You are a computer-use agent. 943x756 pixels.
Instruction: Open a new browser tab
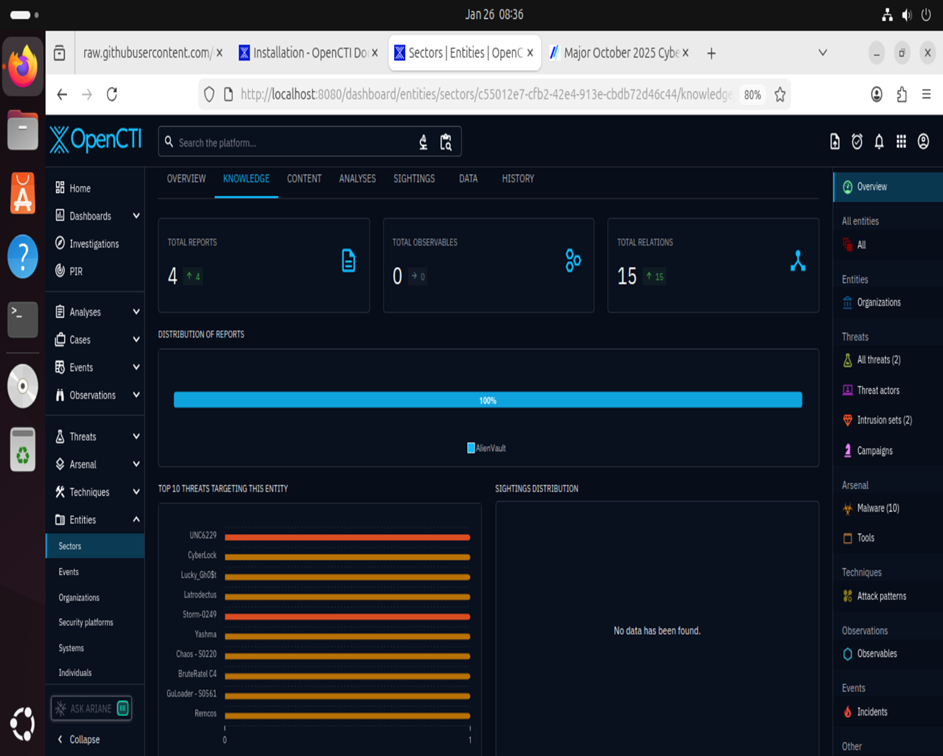(711, 54)
